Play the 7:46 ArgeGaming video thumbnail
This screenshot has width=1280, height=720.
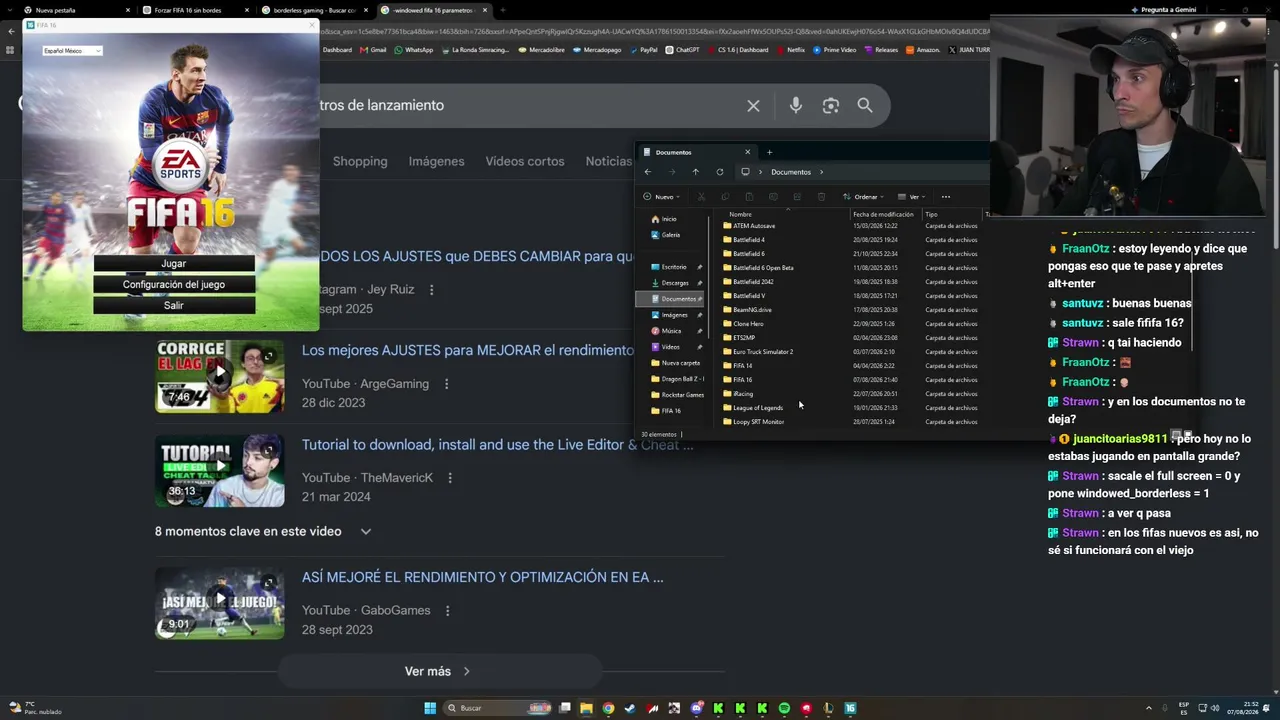[220, 377]
